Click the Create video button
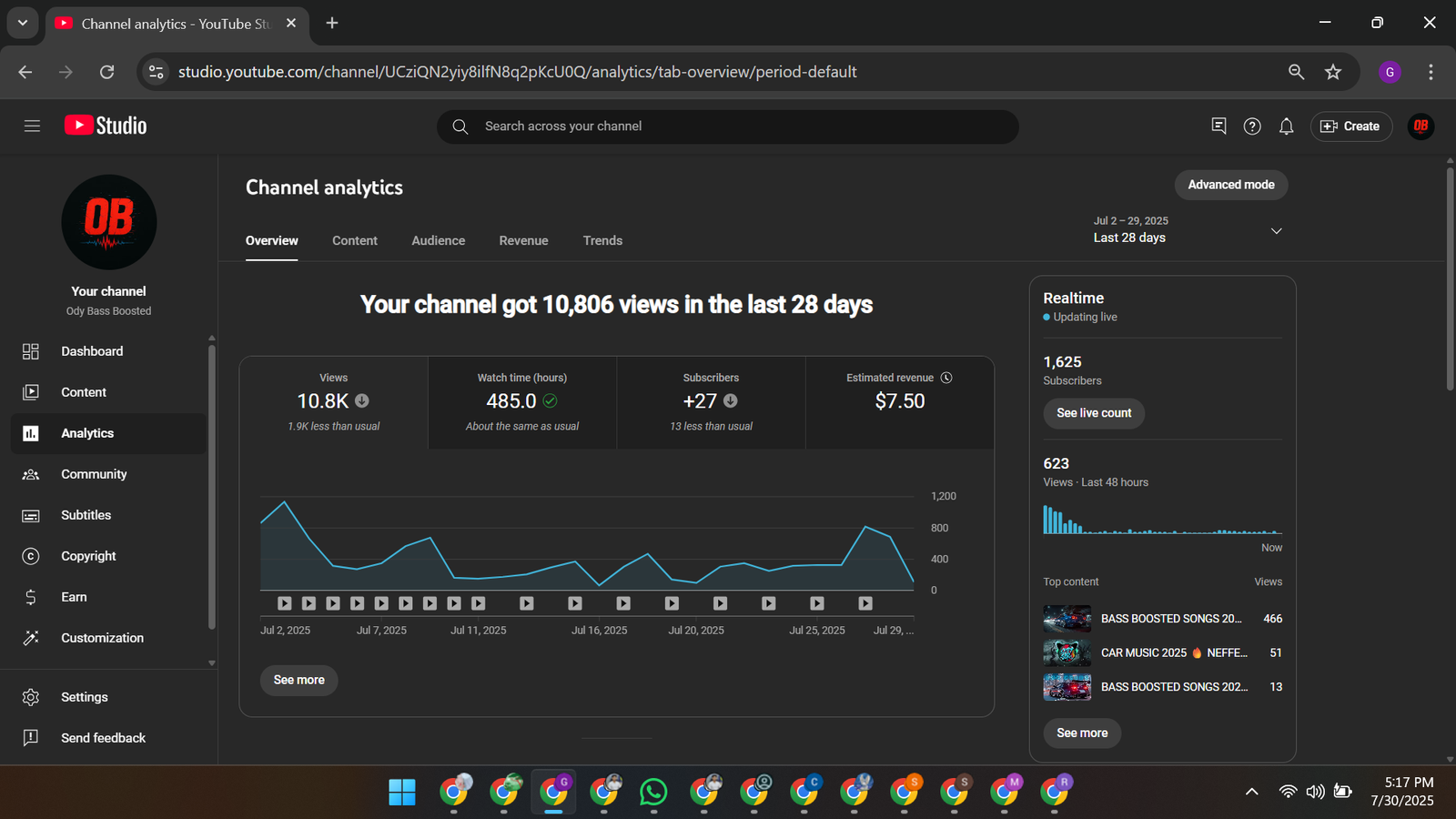1456x819 pixels. click(1350, 126)
